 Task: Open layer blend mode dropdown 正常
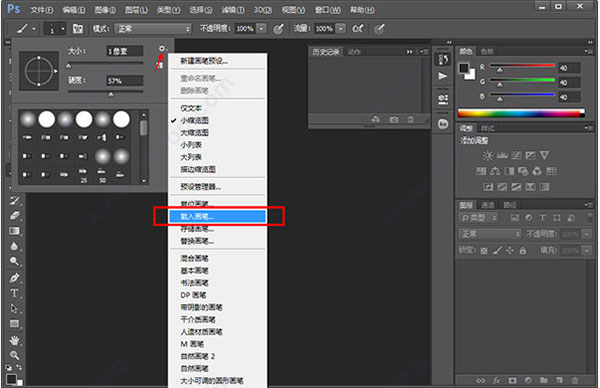(x=490, y=234)
